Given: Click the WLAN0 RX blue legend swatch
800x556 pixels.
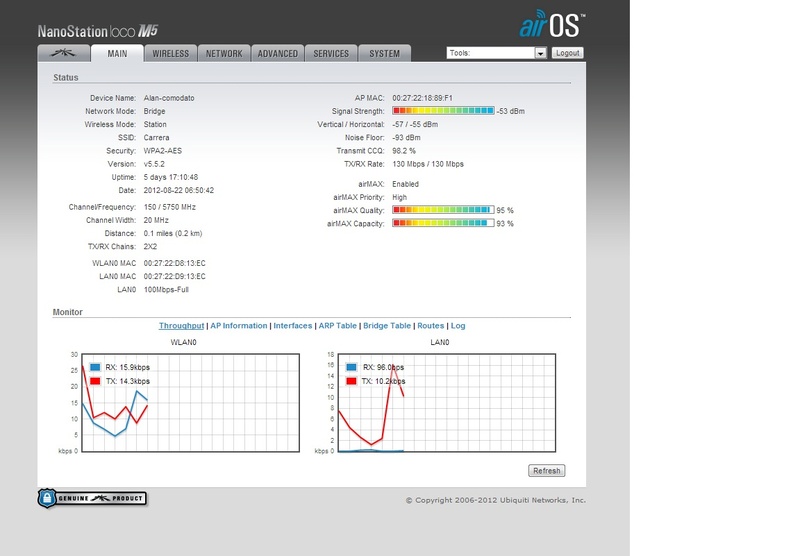Looking at the screenshot, I should [95, 367].
